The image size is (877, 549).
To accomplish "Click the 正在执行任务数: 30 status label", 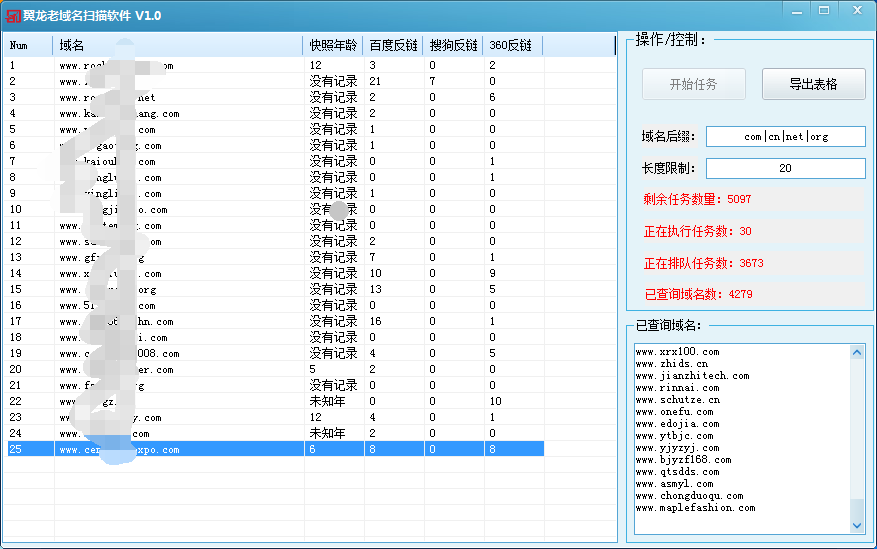I will pyautogui.click(x=697, y=231).
